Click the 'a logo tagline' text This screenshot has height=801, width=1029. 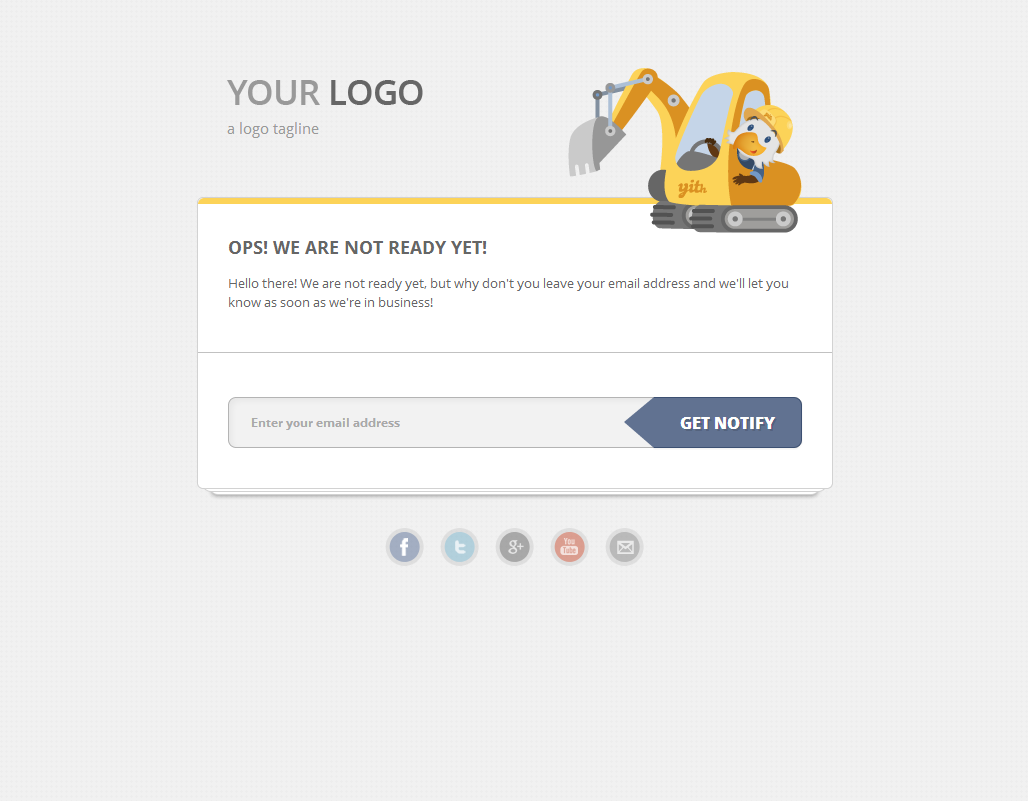(273, 129)
